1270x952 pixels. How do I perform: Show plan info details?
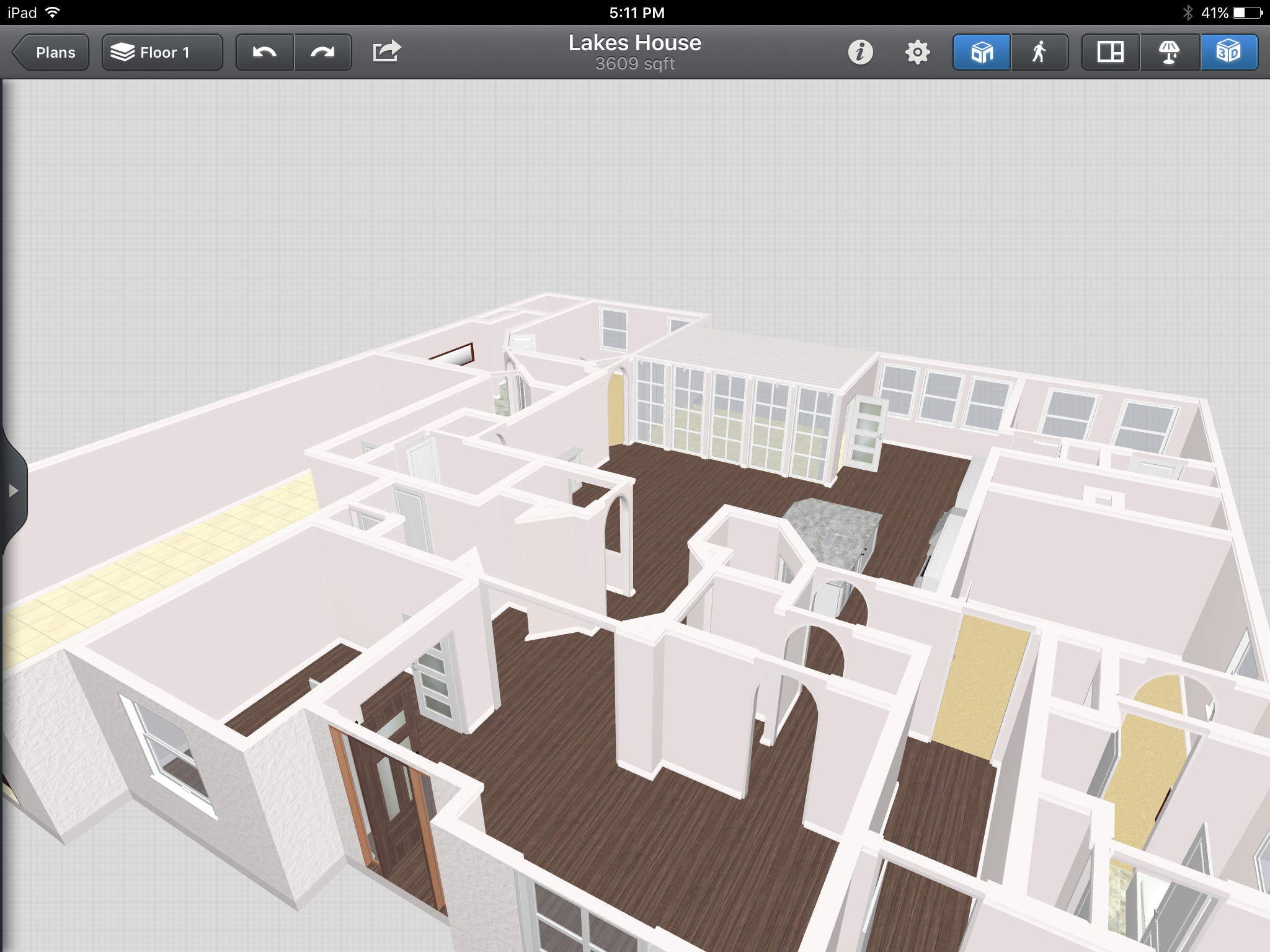coord(861,52)
